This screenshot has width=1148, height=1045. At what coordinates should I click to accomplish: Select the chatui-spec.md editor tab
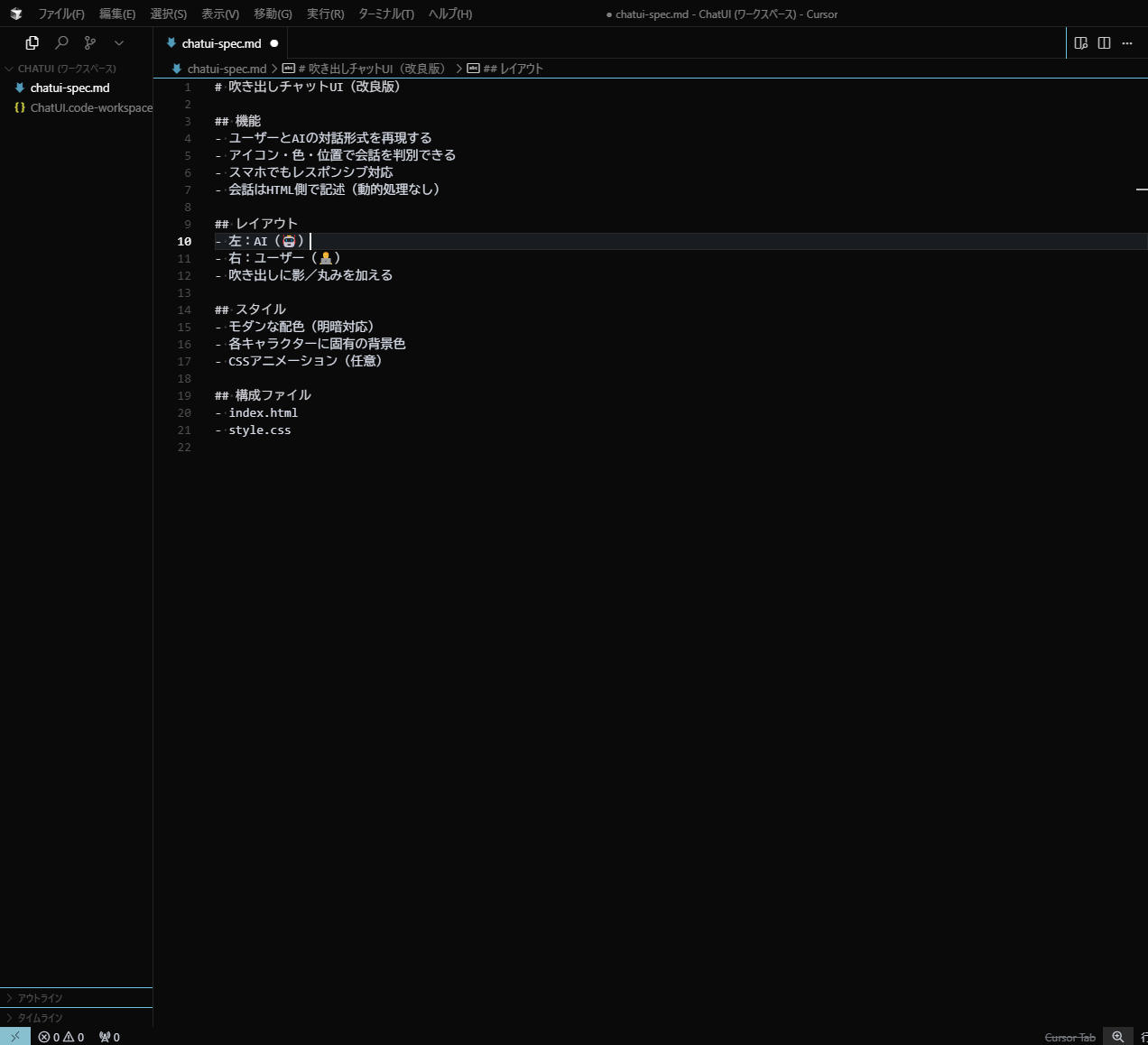click(x=221, y=43)
